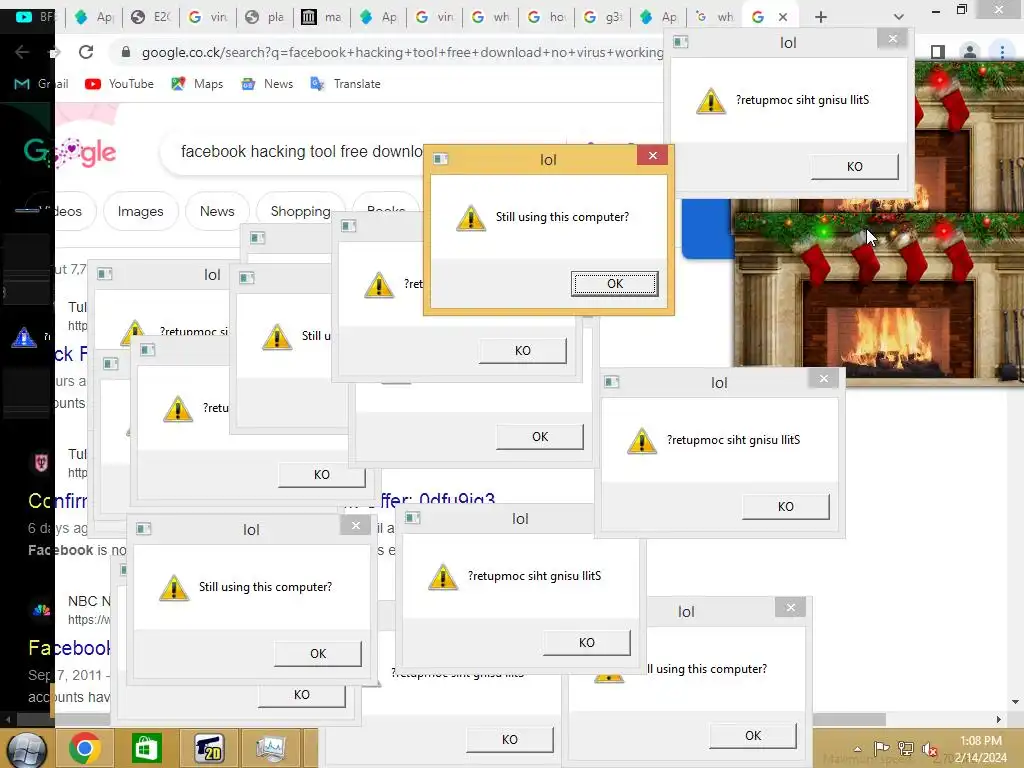Open the clock showing 1:08 PM
1024x768 pixels.
coord(981,749)
